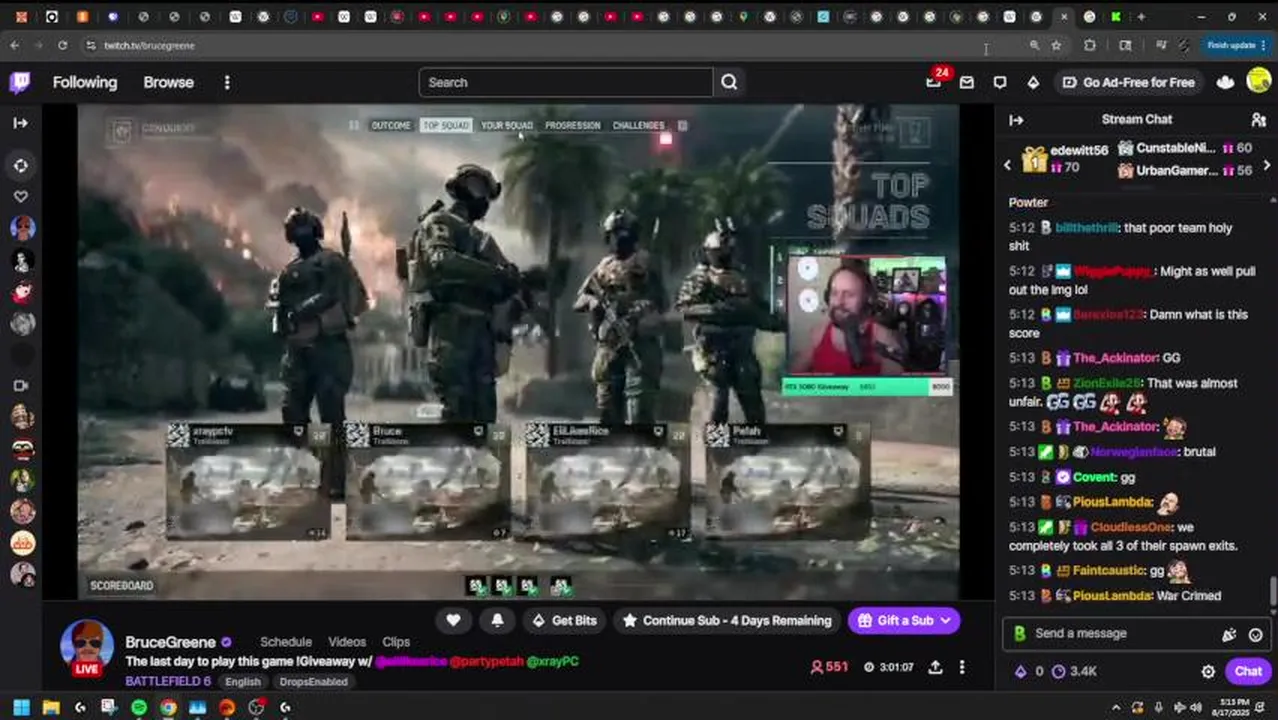
Task: Click the chat scrollbar thumb
Action: (1272, 591)
